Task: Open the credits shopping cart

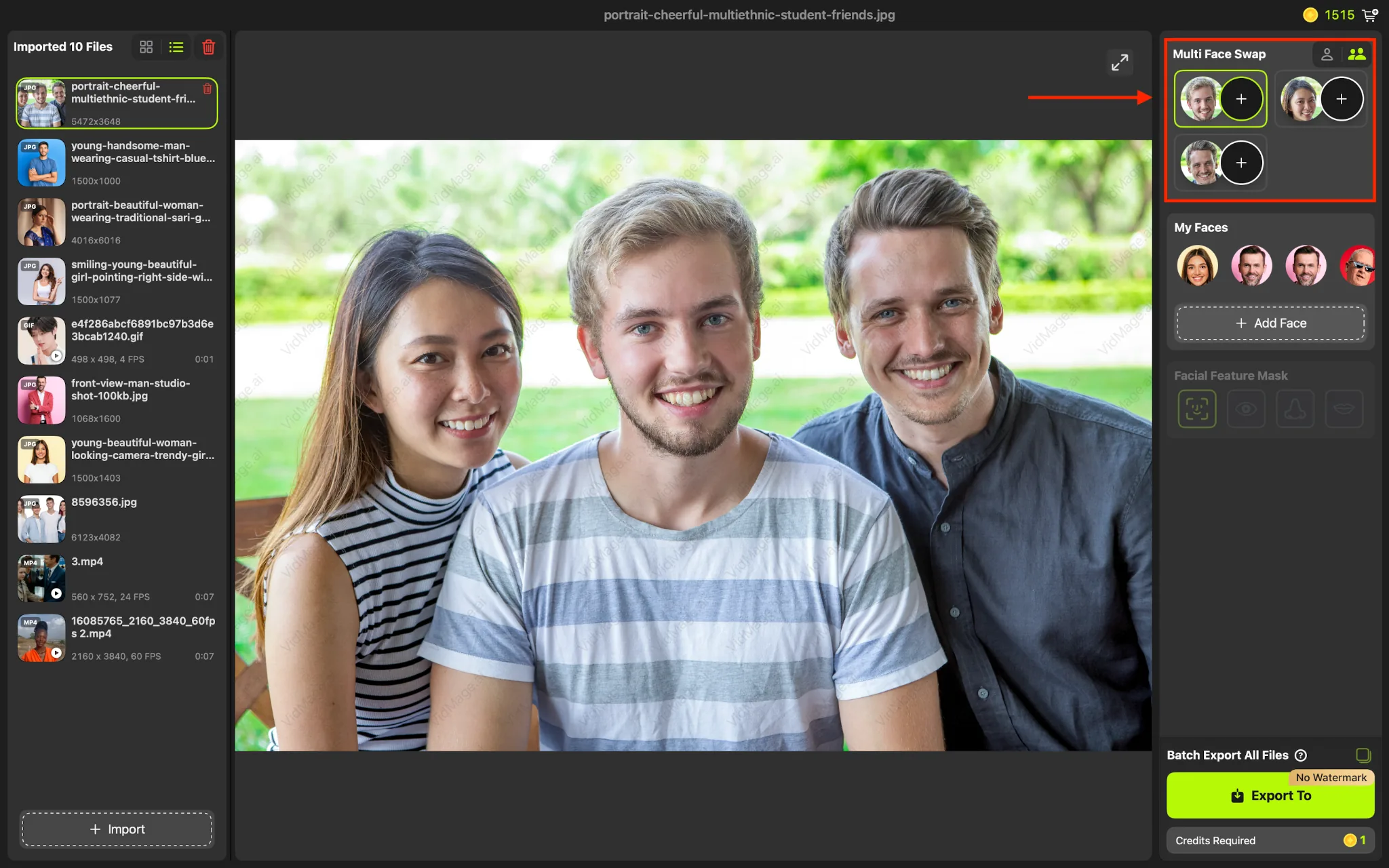Action: (x=1371, y=14)
